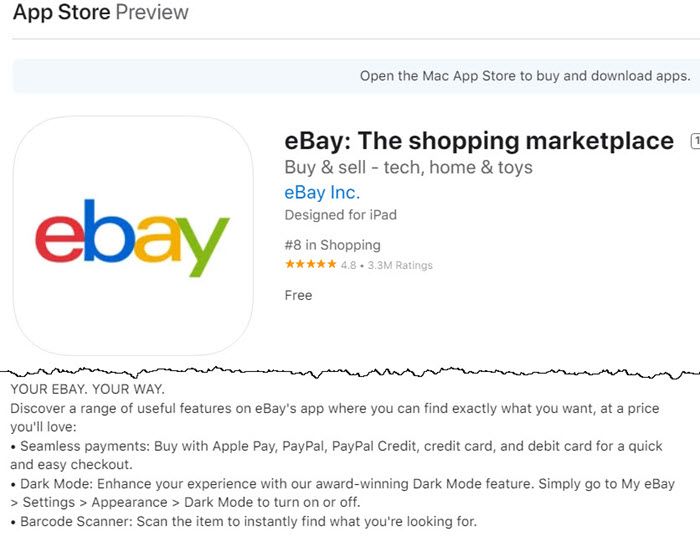The image size is (700, 552).
Task: Click the orange five-star rating icons
Action: [311, 264]
